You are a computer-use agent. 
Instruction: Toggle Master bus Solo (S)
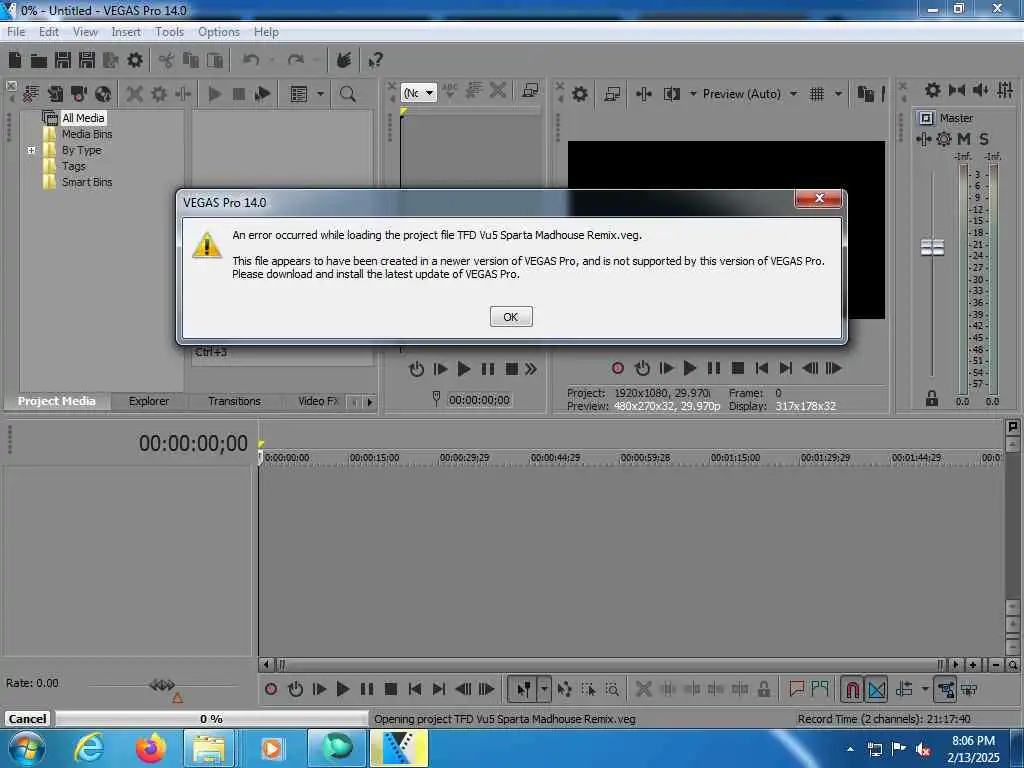984,139
